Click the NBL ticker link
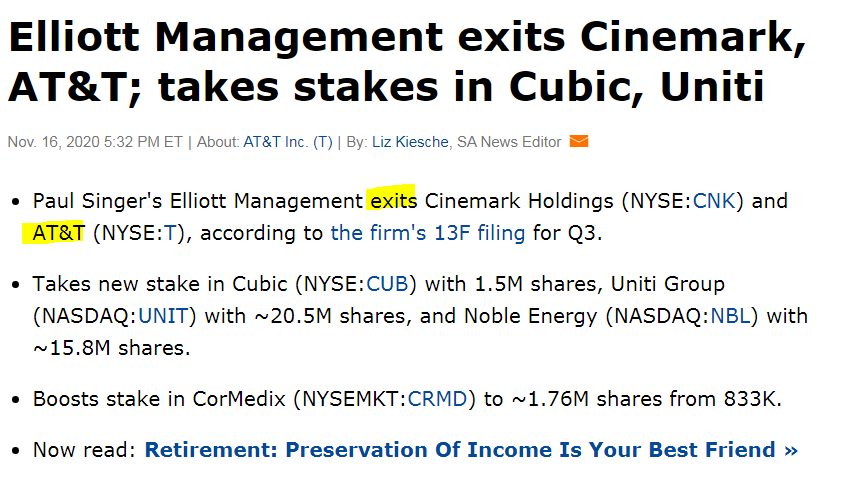 click(731, 317)
